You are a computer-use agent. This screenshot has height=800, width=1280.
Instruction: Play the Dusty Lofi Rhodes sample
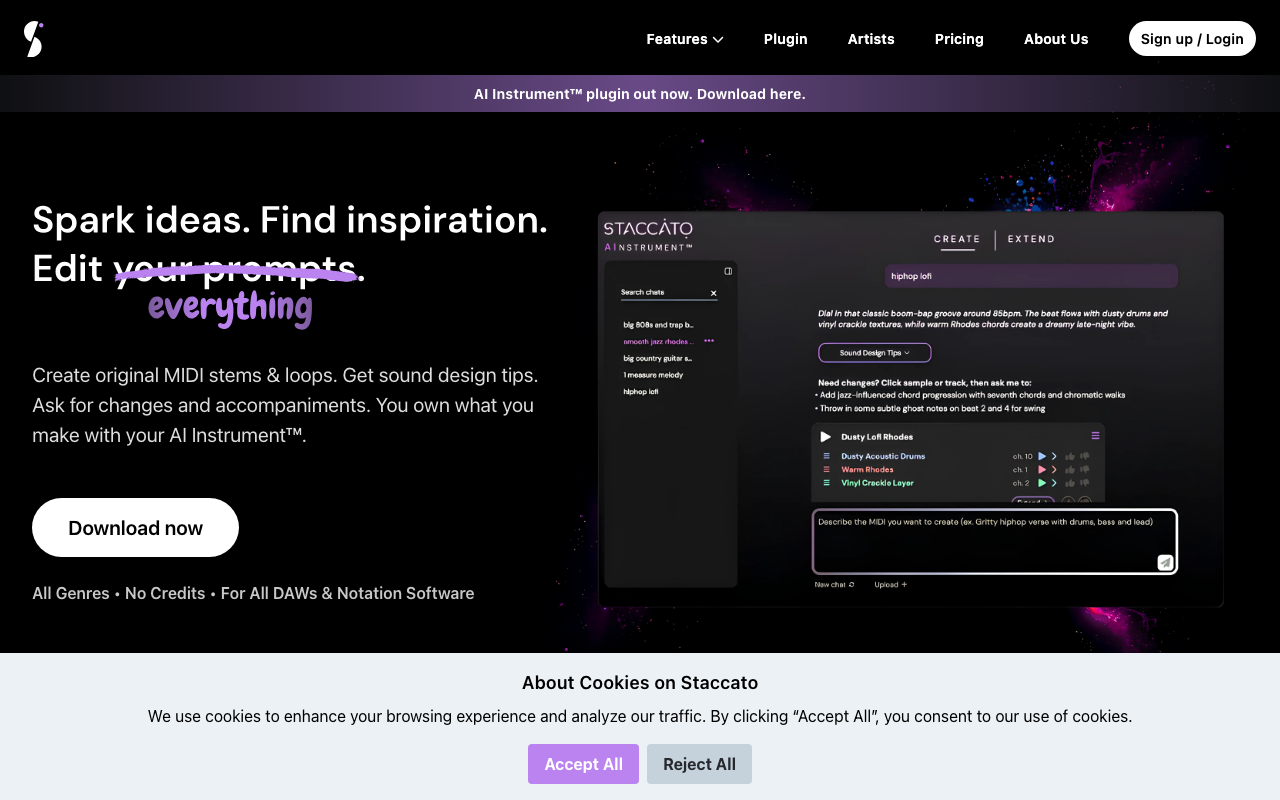point(825,437)
